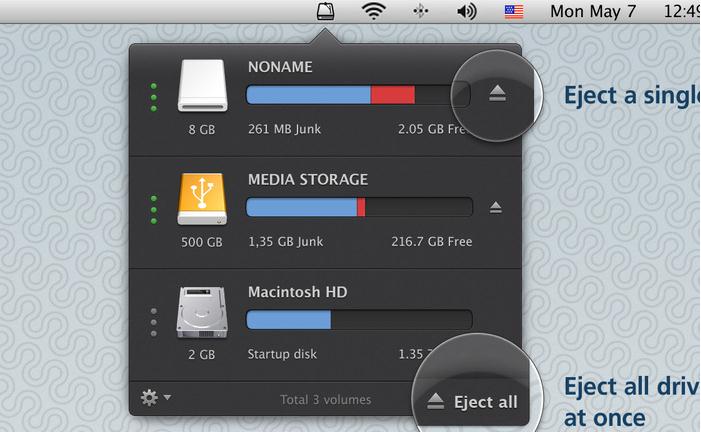Click the NONAME usage bar
701x432 pixels.
pyautogui.click(x=359, y=95)
